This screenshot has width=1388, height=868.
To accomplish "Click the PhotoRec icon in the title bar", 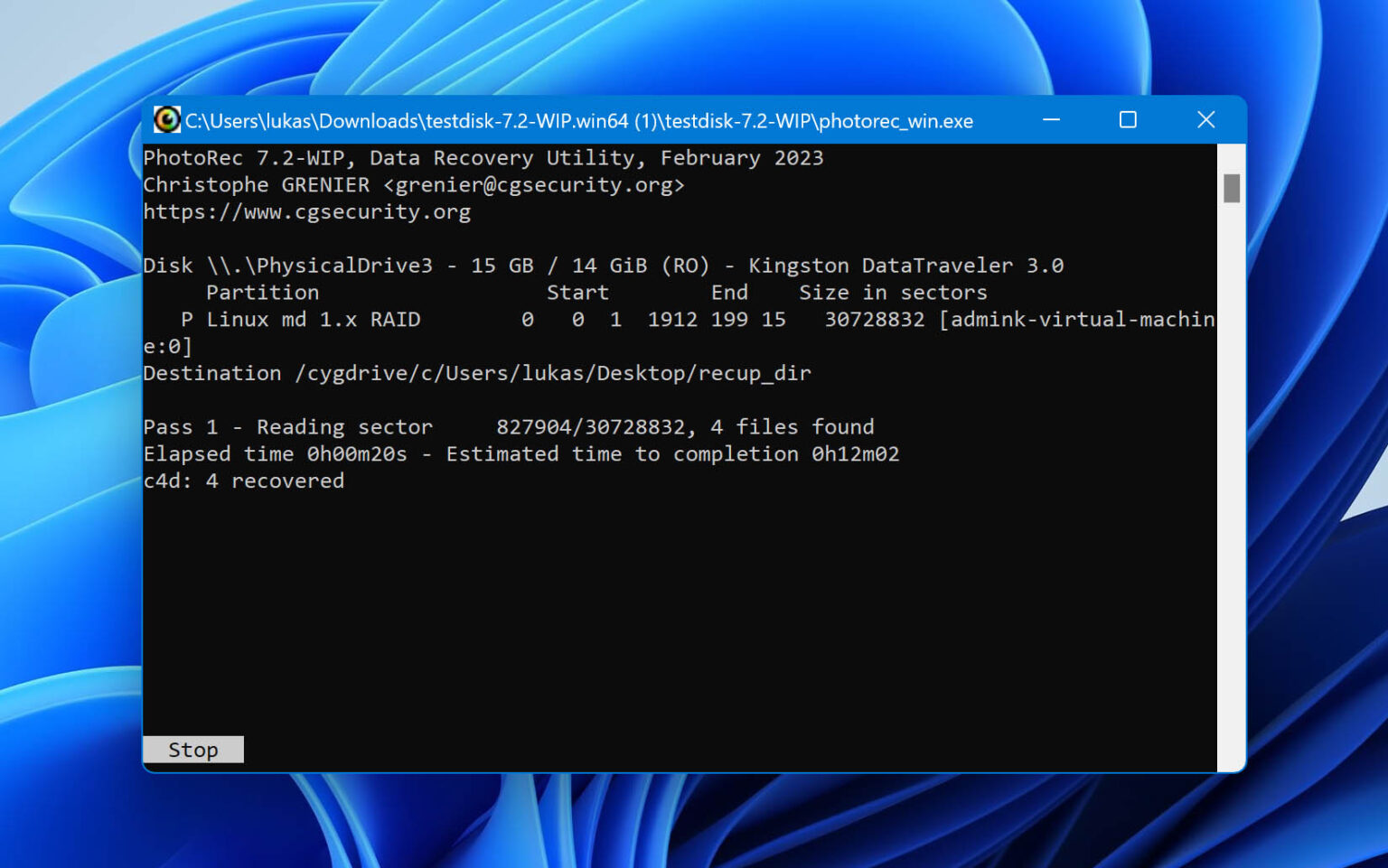I will (x=167, y=119).
